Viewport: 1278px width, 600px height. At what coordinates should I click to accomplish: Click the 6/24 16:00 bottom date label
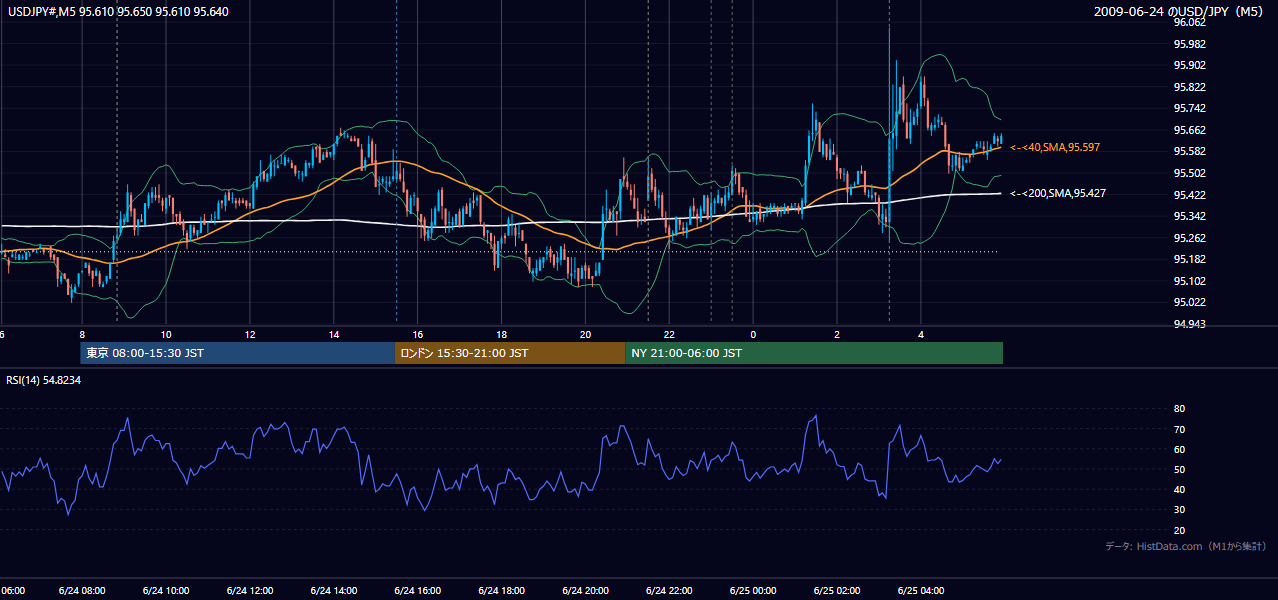[x=418, y=591]
